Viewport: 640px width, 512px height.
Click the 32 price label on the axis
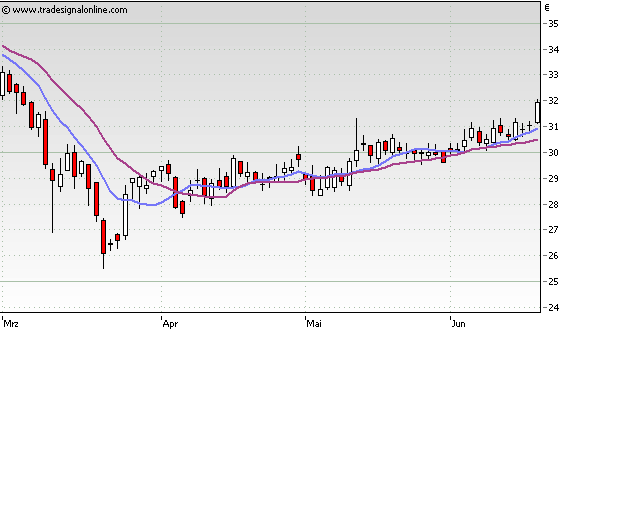coord(553,101)
